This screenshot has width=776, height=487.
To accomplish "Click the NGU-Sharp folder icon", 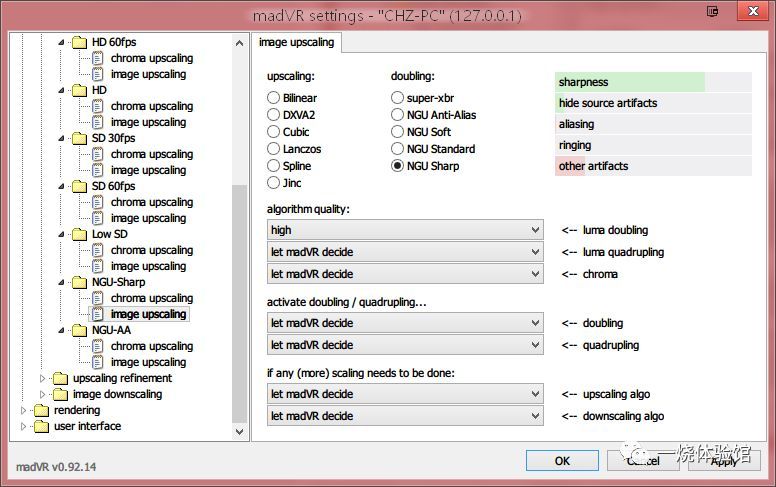I will (79, 282).
